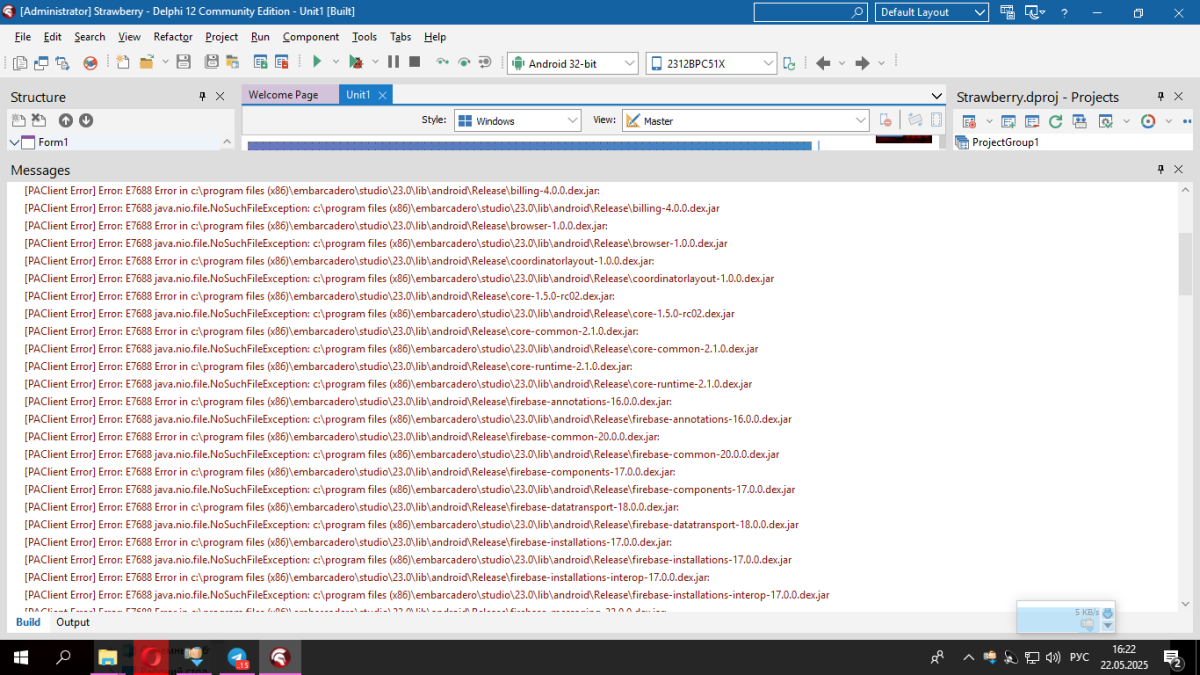The height and width of the screenshot is (675, 1200).
Task: Click the Remove Project icon in the Projects panel
Action: (1032, 121)
